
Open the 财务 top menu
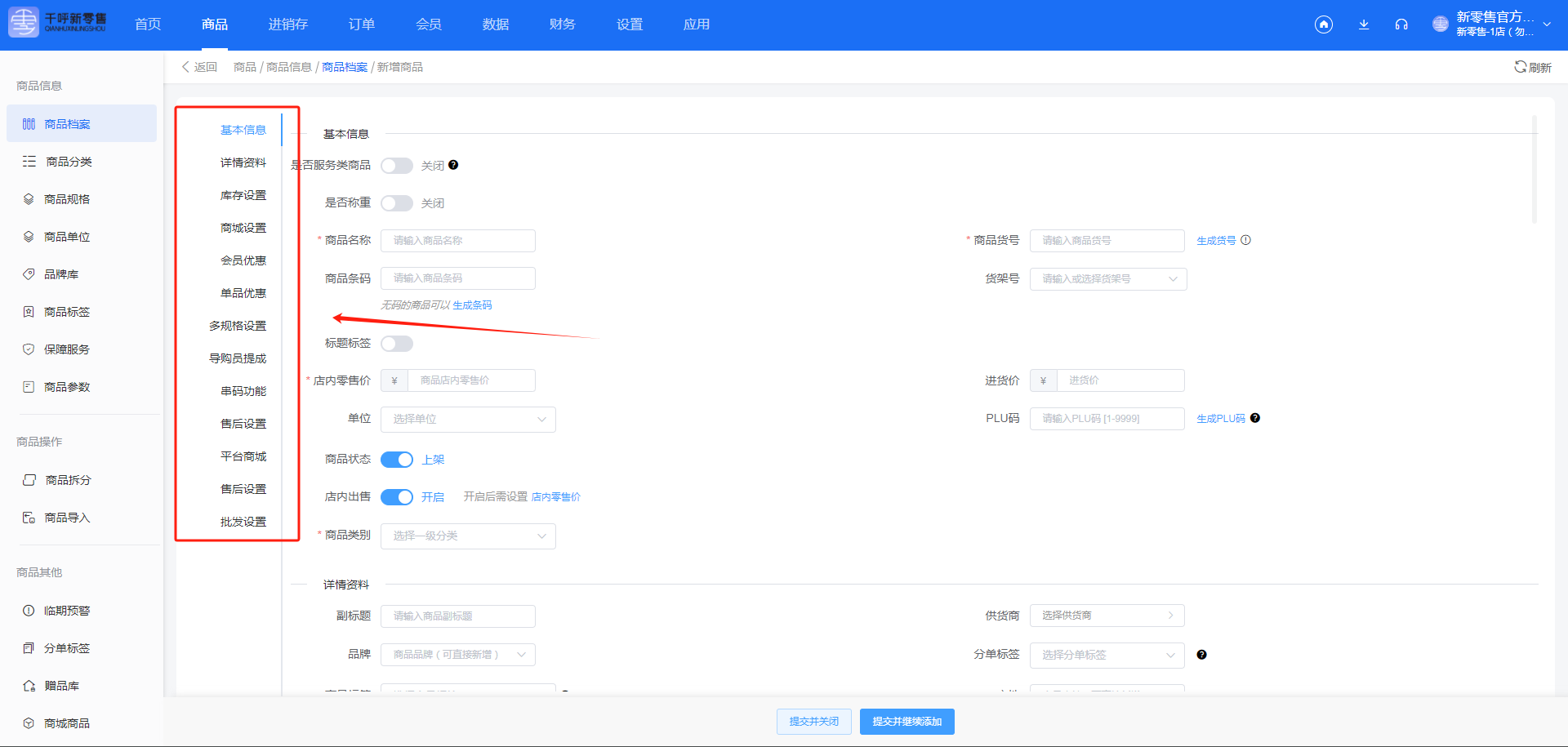click(x=563, y=24)
